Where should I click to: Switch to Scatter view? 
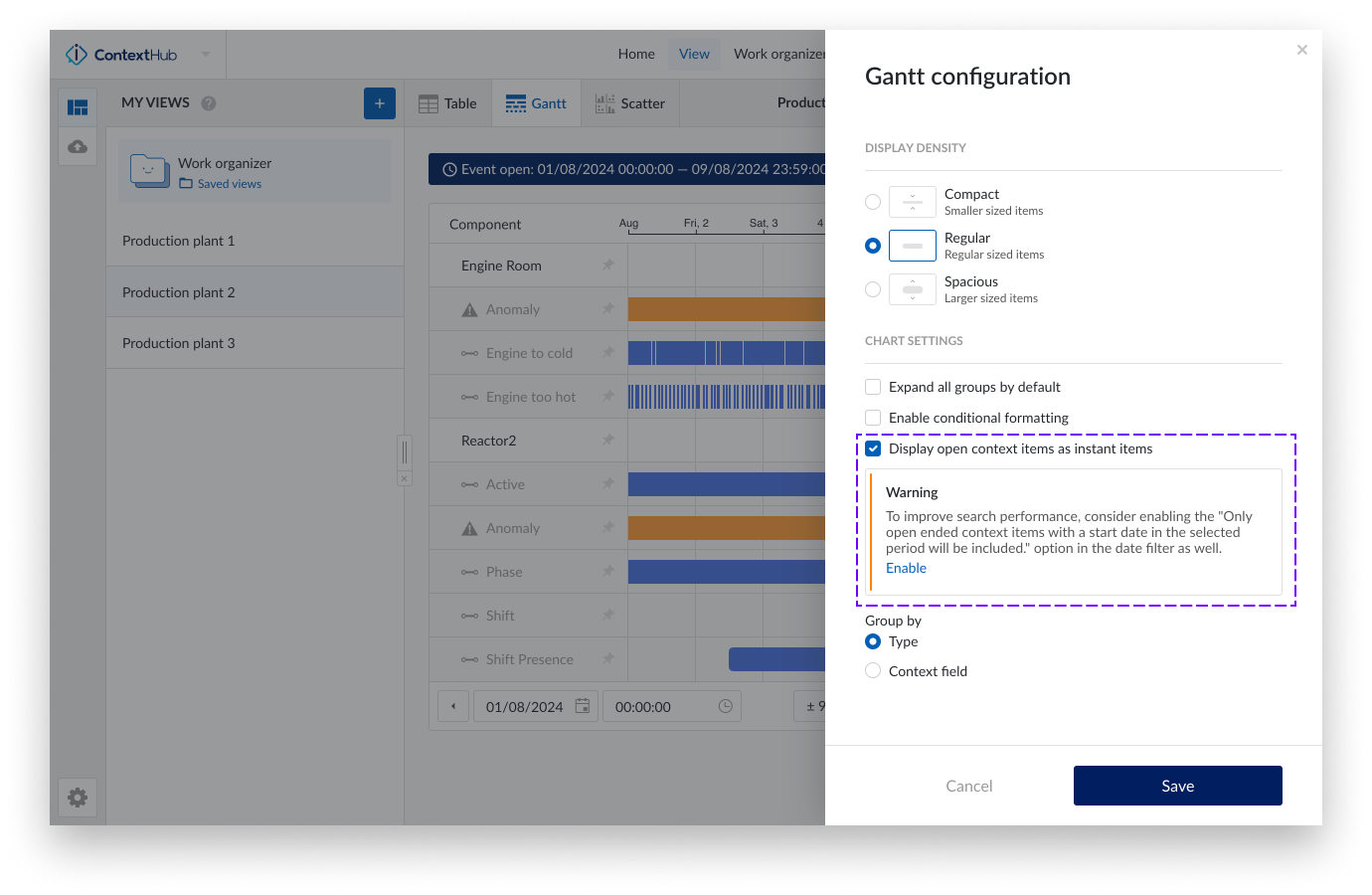tap(630, 102)
